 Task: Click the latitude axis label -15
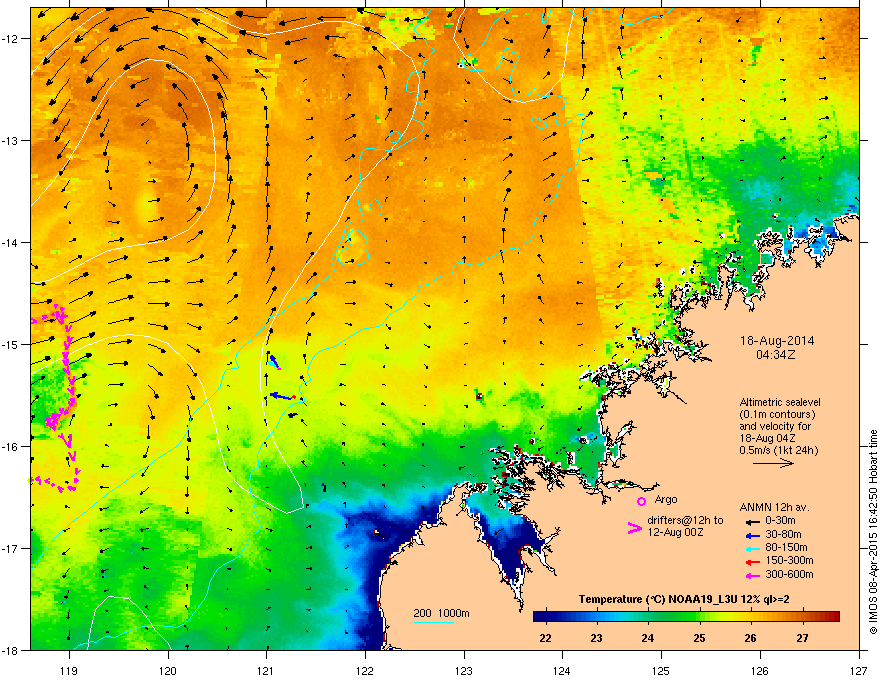pos(11,344)
